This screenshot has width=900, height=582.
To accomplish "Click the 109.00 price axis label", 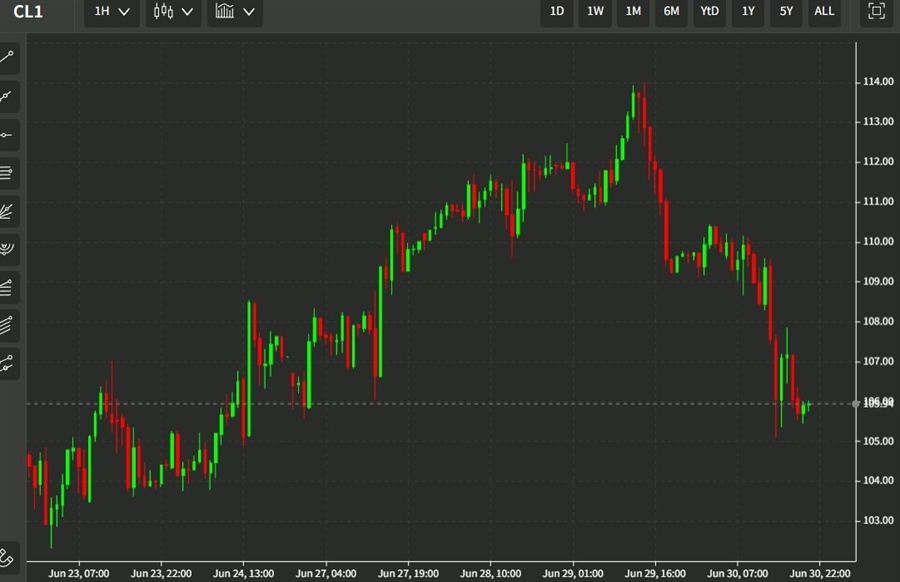I will coord(878,281).
